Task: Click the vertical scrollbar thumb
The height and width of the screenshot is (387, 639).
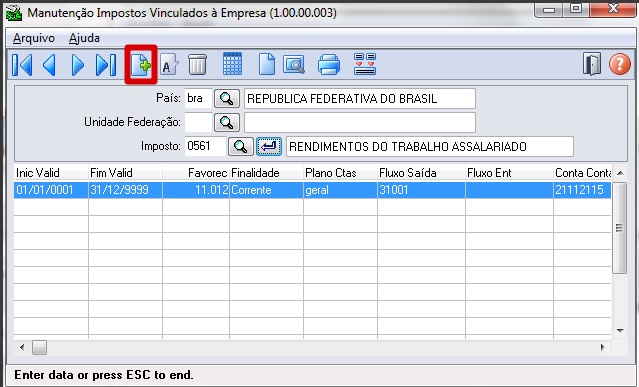Action: click(619, 228)
